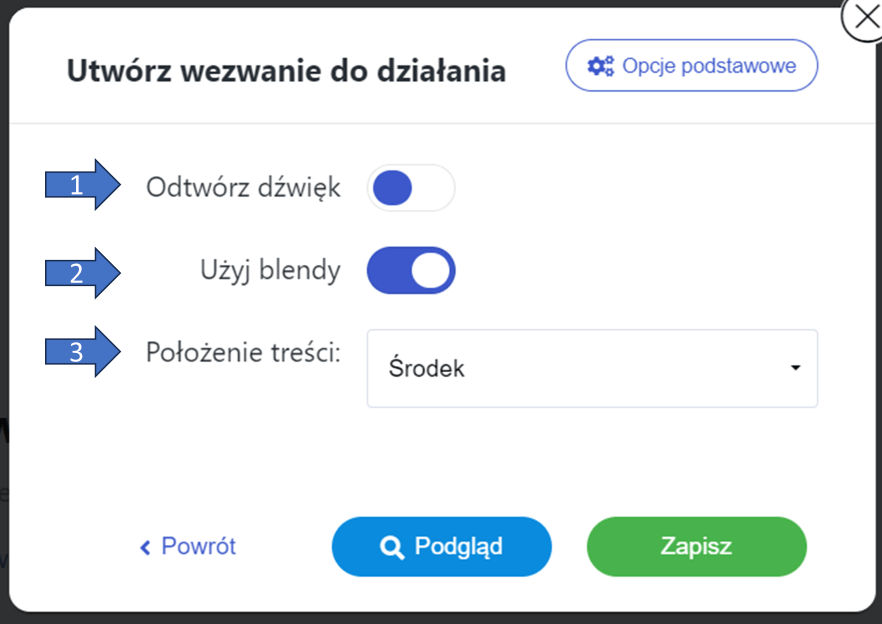Open the Opcje podstawowe options
This screenshot has width=882, height=624.
(x=692, y=67)
